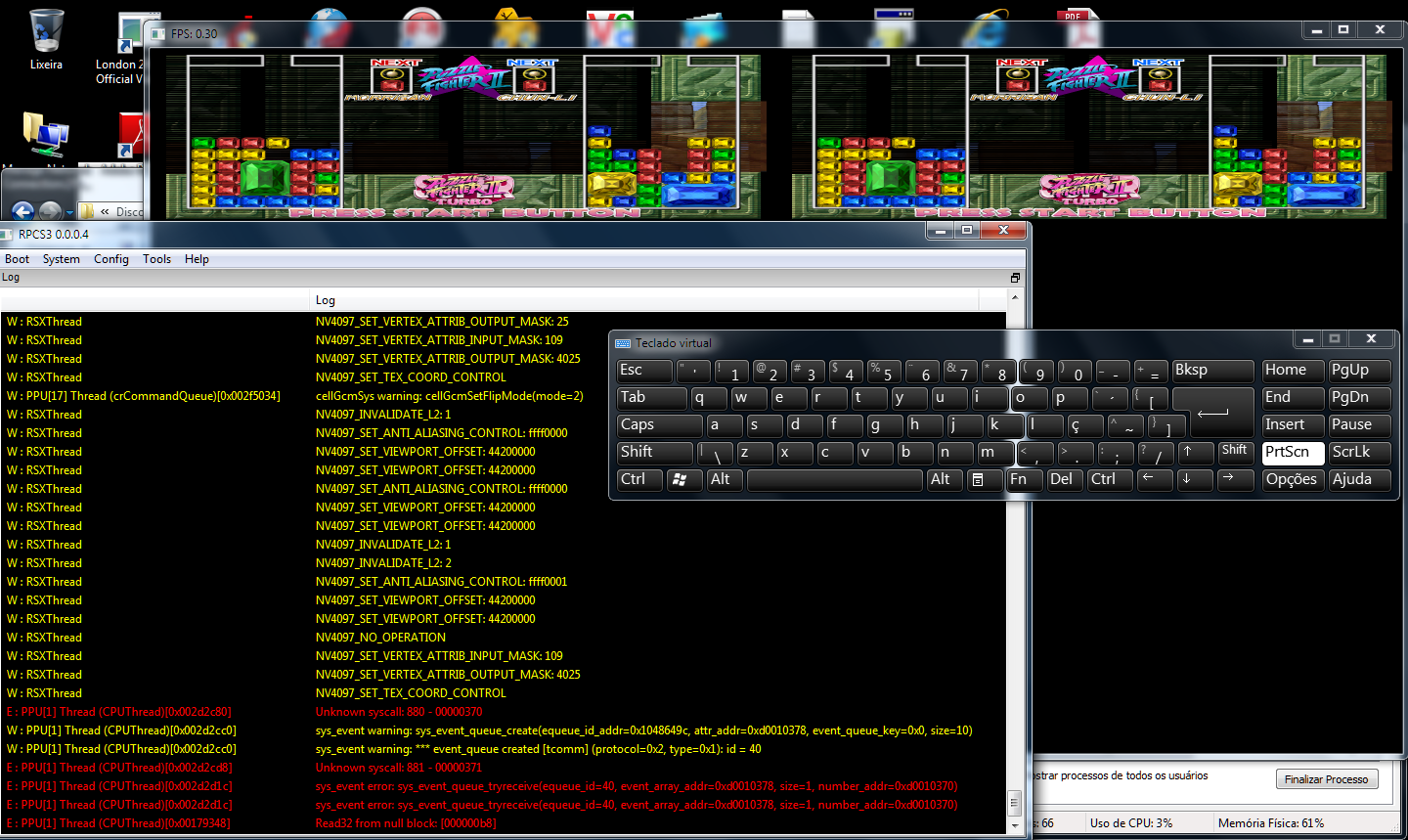The height and width of the screenshot is (840, 1408).
Task: Click the Del key on virtual keyboard
Action: pyautogui.click(x=1065, y=480)
